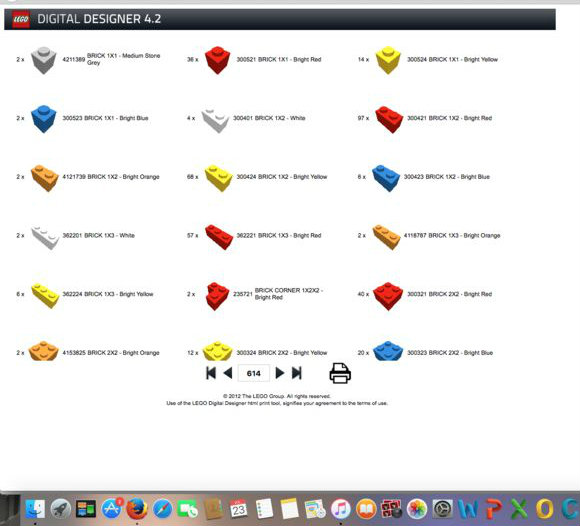Open Reminders from the dock
The height and width of the screenshot is (526, 580).
[264, 509]
